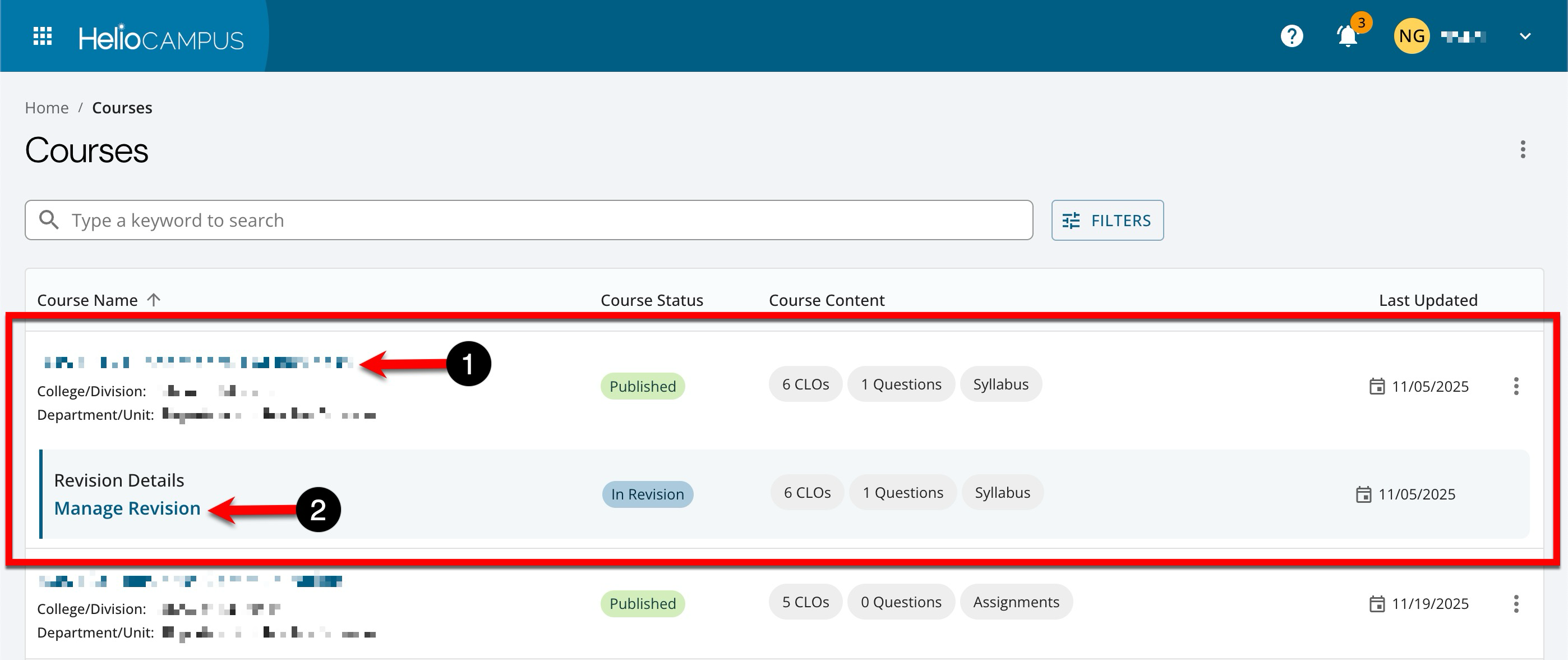The width and height of the screenshot is (1568, 660).
Task: Click the Assignments chip
Action: click(x=1015, y=602)
